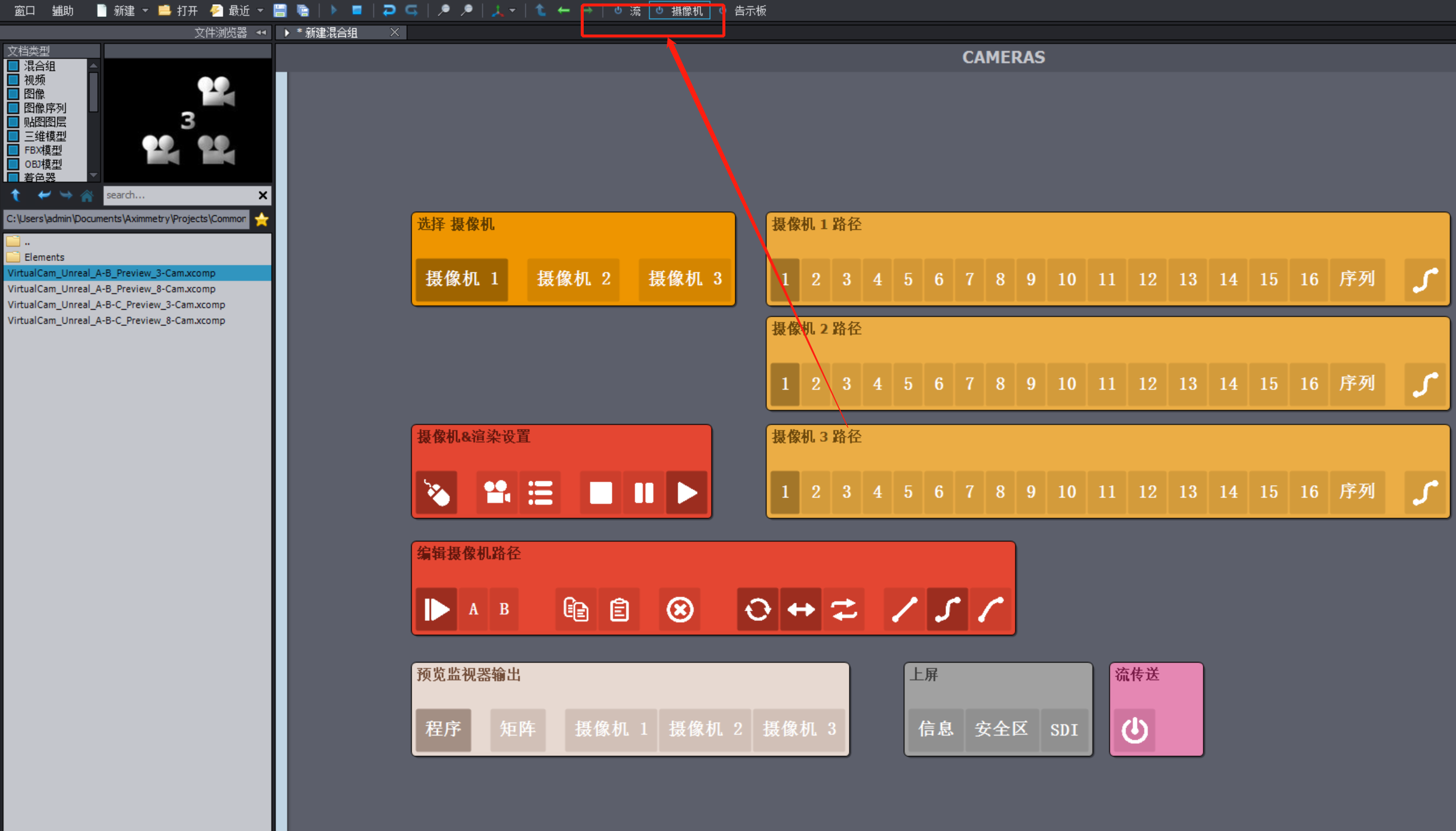Expand the 最近 recent files dropdown
This screenshot has width=1456, height=831.
(261, 11)
